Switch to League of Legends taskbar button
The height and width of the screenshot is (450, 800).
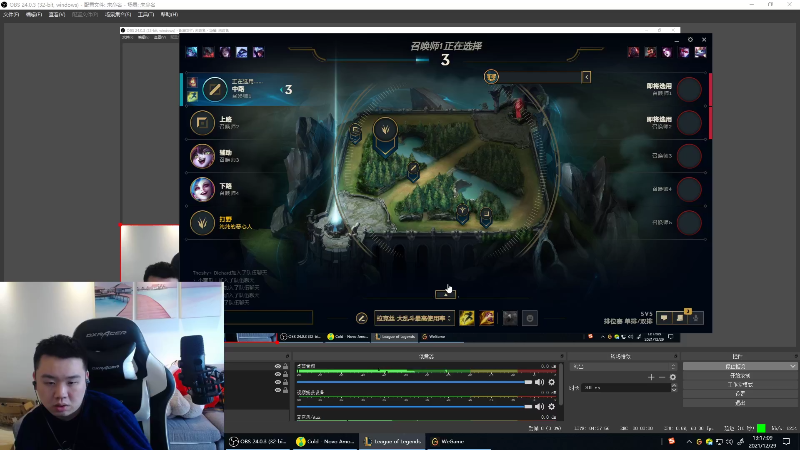[393, 441]
